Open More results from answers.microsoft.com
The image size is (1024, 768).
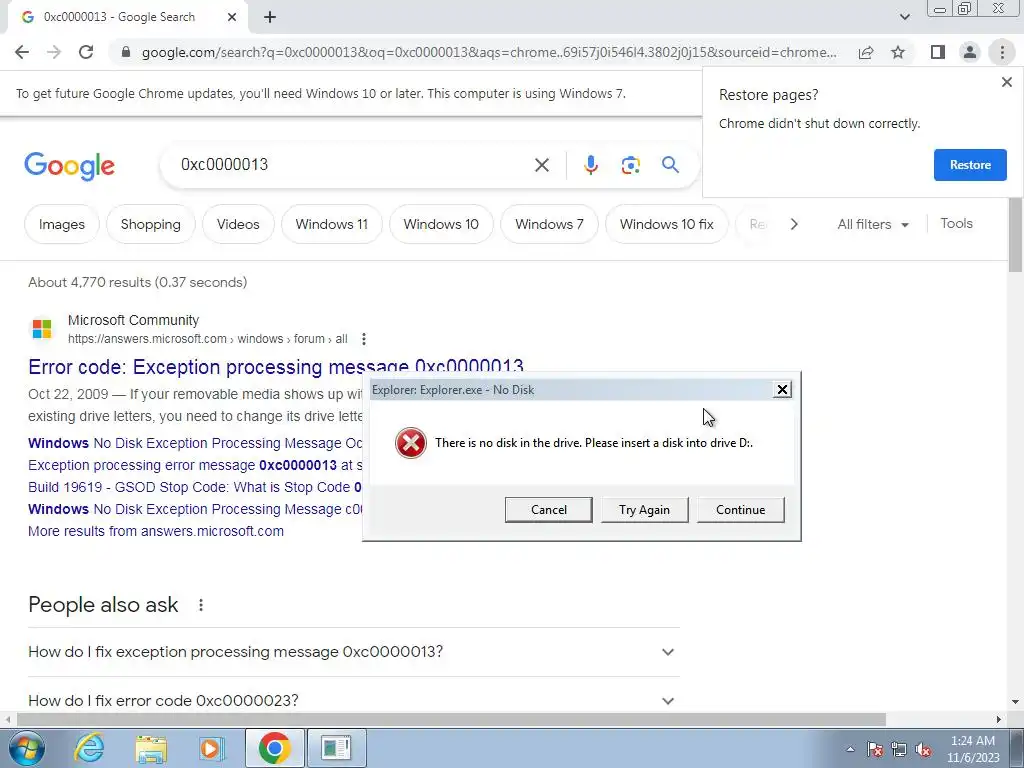click(x=156, y=531)
